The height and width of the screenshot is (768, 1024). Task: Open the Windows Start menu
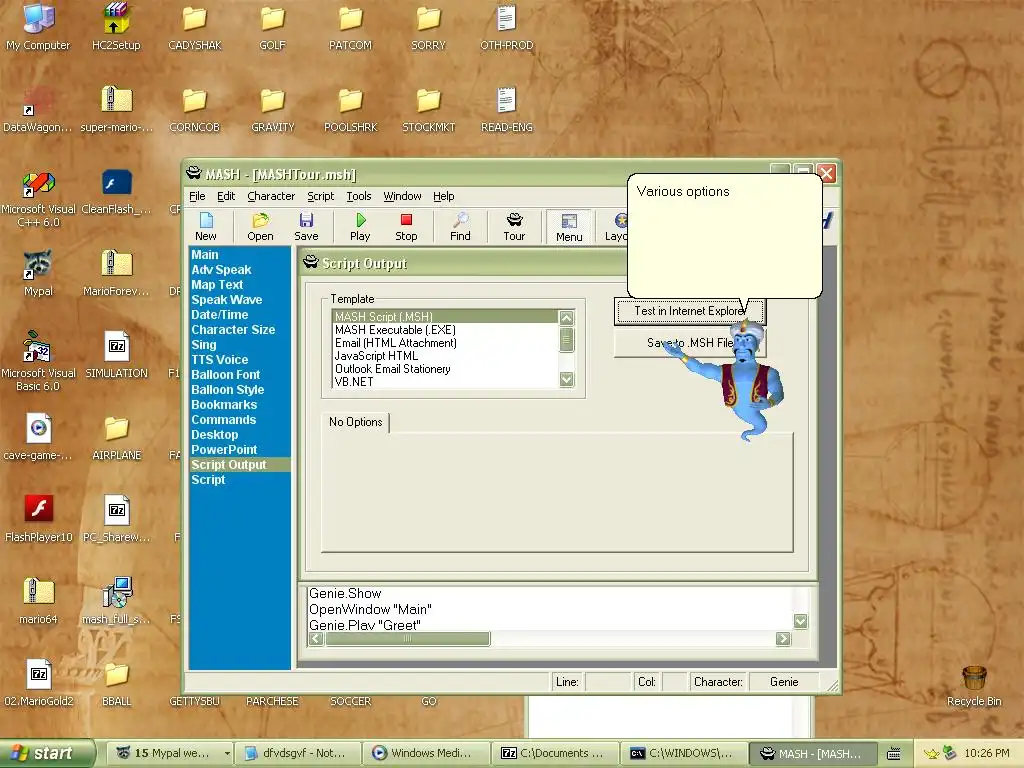click(46, 753)
